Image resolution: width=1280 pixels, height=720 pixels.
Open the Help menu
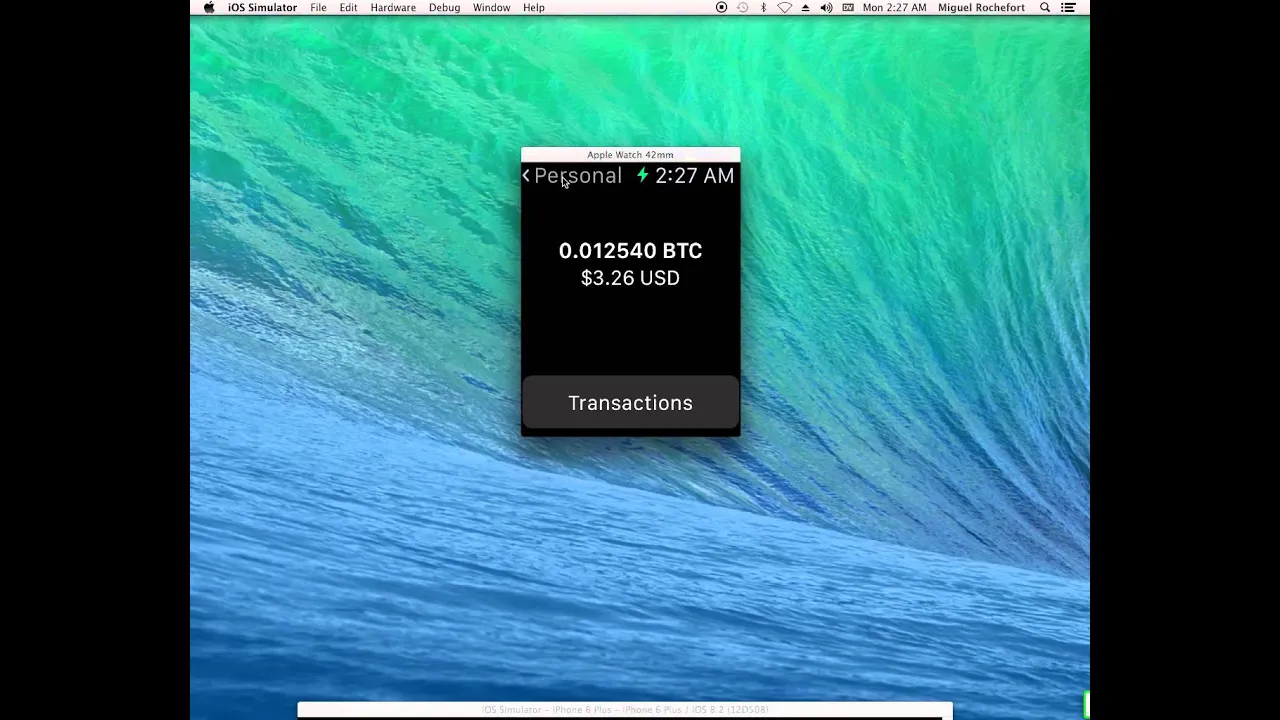[534, 8]
